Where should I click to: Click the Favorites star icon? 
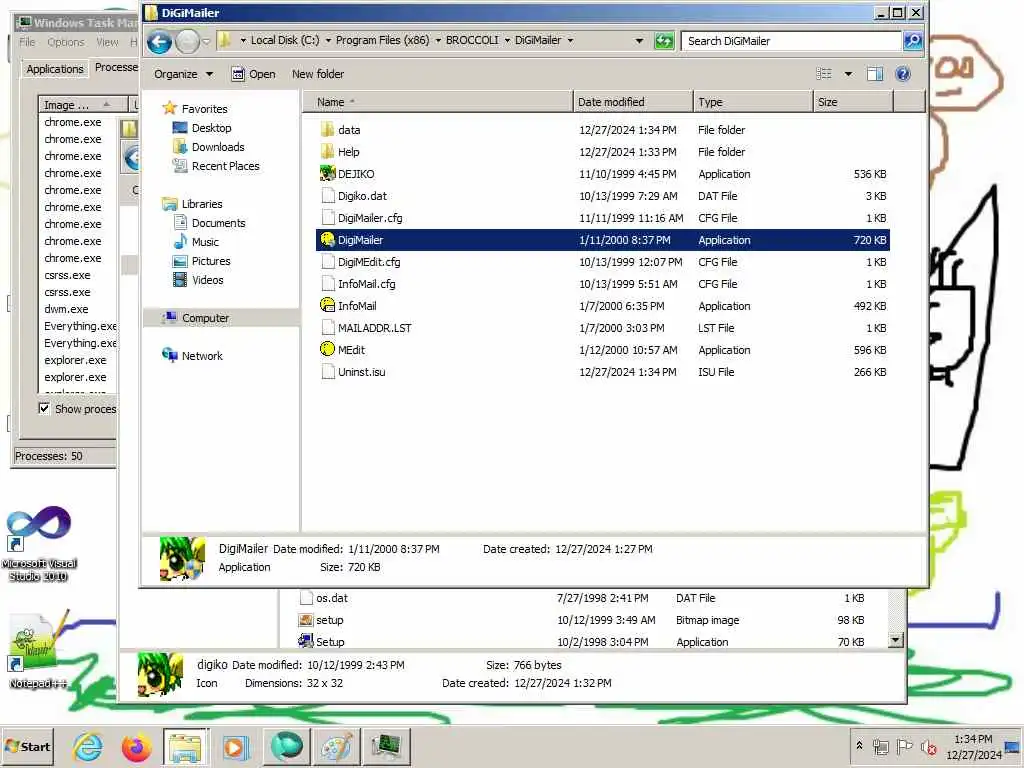[x=170, y=108]
